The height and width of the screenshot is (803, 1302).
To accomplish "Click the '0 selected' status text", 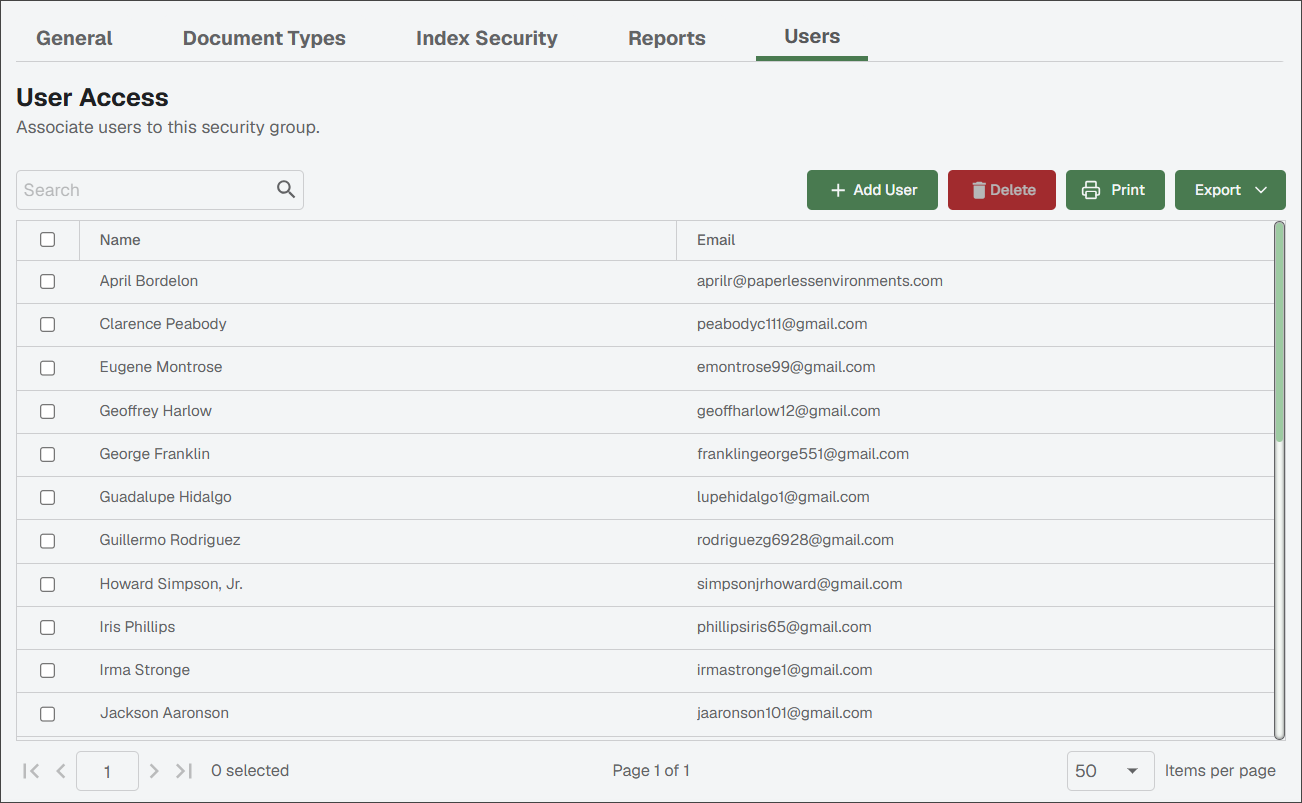I will 250,771.
